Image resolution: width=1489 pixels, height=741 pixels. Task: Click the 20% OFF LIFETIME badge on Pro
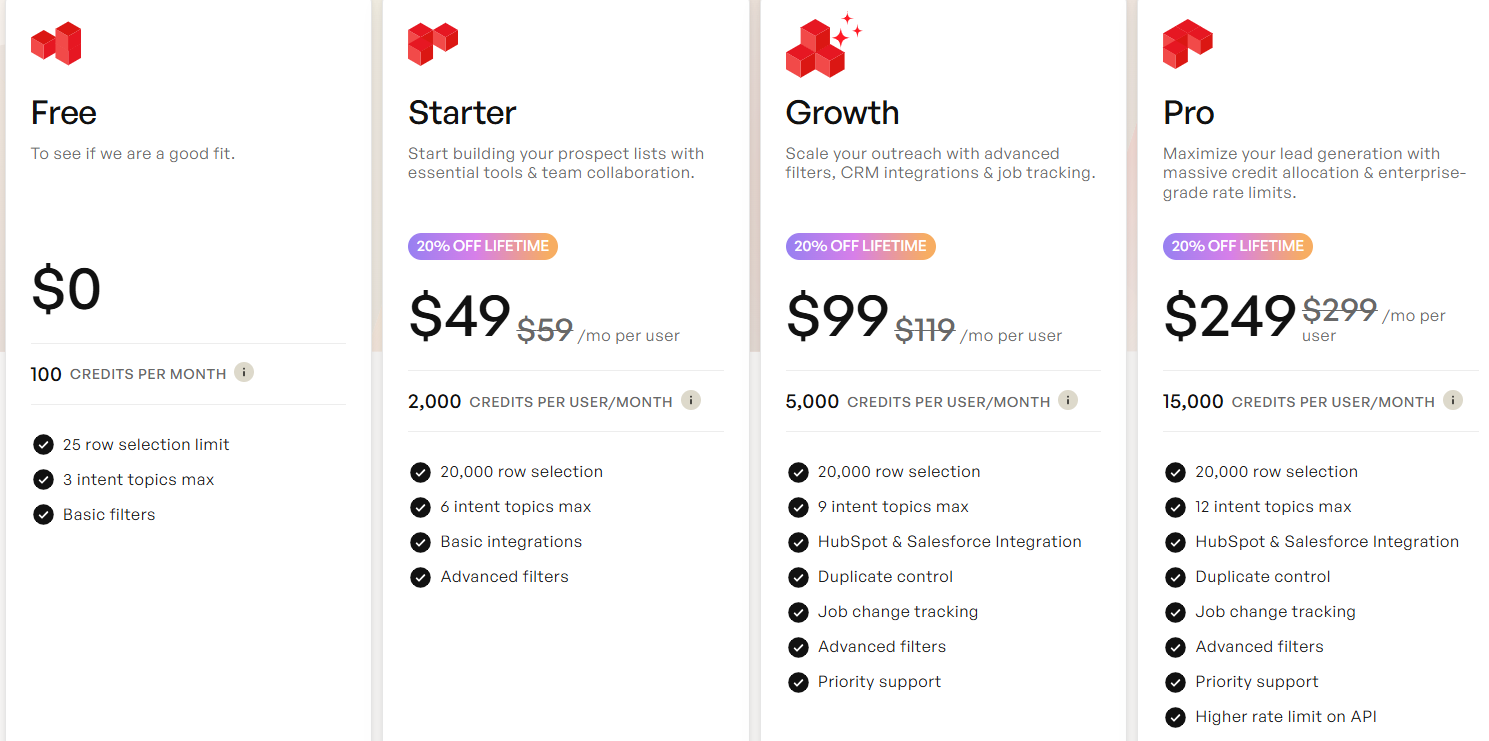(x=1237, y=246)
